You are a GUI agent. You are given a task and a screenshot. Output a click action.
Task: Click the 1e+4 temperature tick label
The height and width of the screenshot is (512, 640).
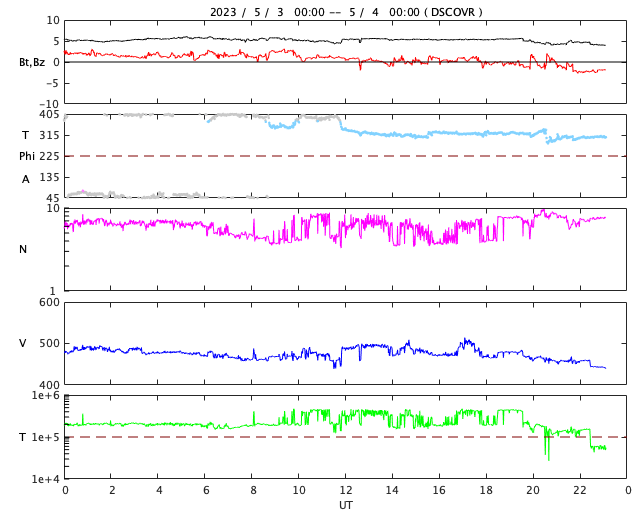[x=46, y=479]
